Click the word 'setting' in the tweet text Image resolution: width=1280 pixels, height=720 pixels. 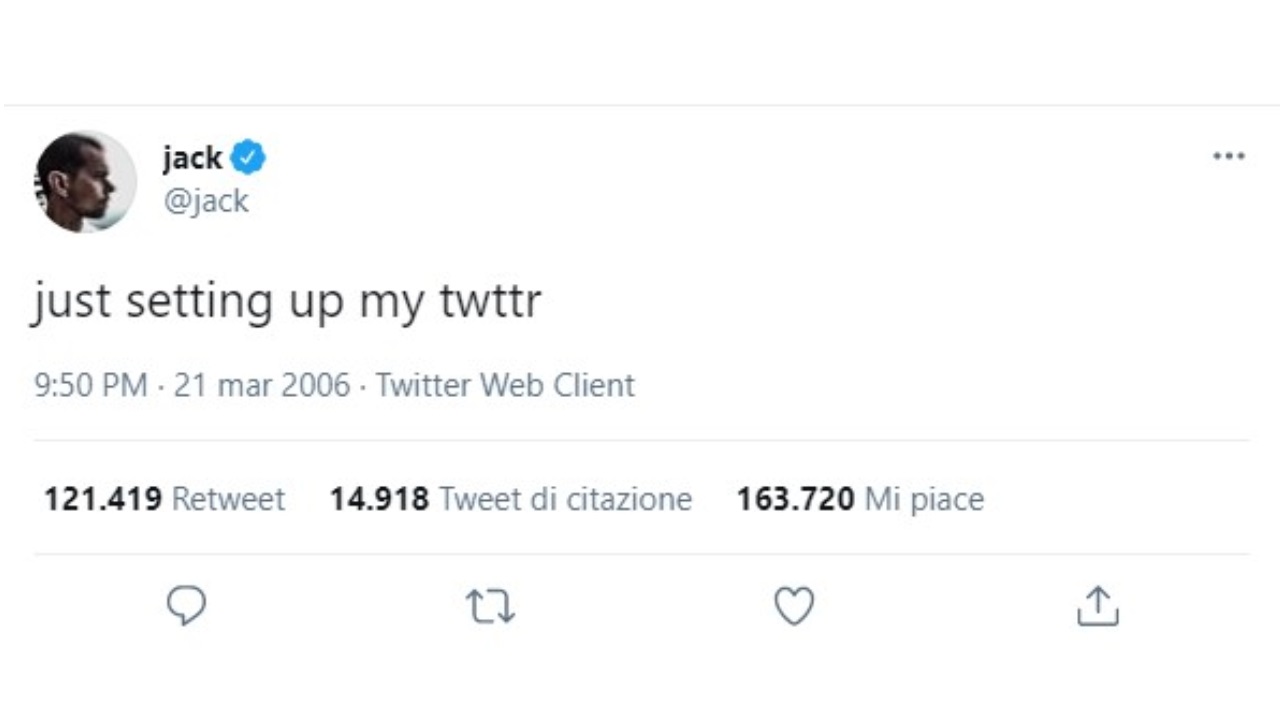click(198, 301)
